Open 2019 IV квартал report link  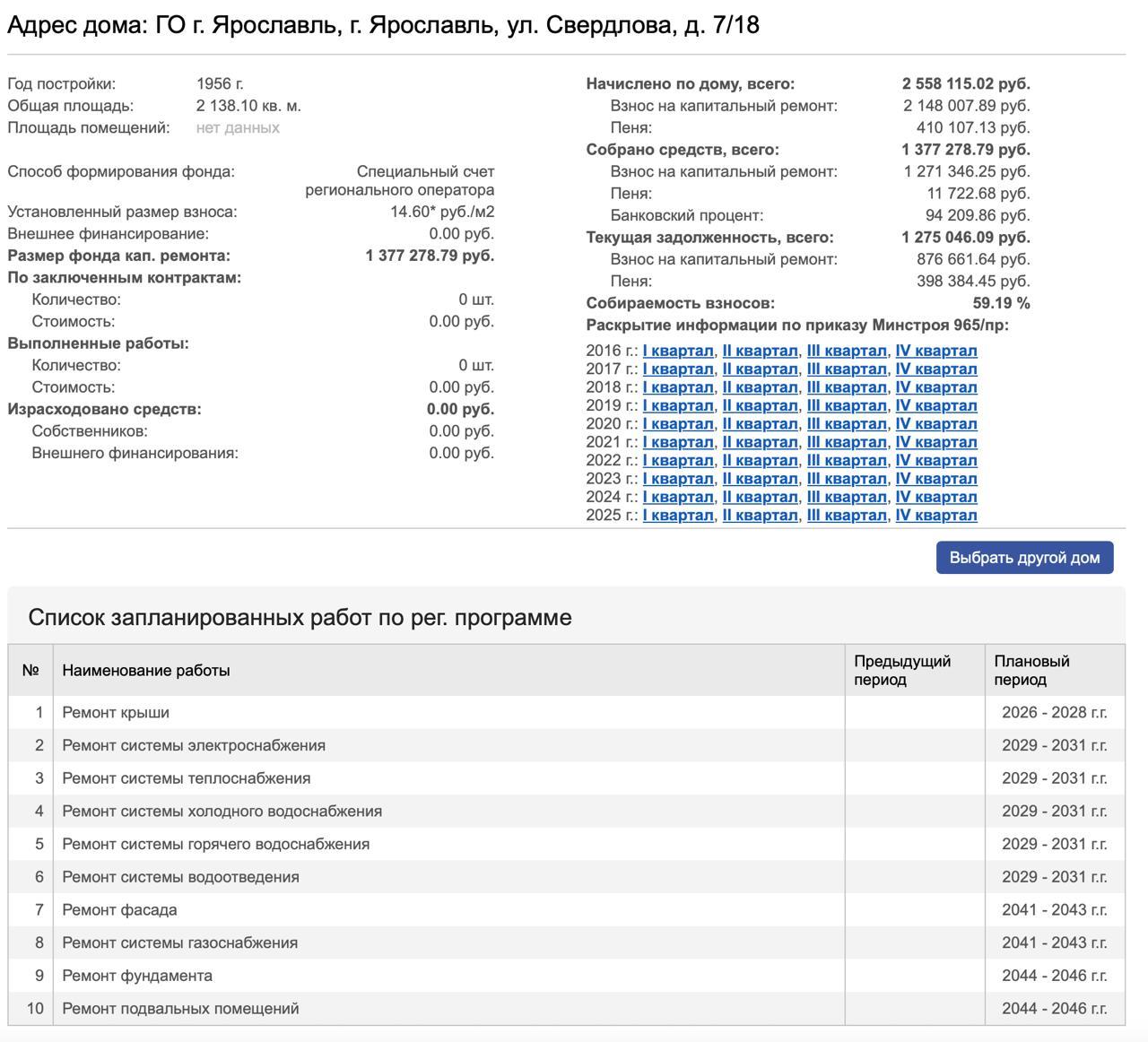[x=935, y=405]
